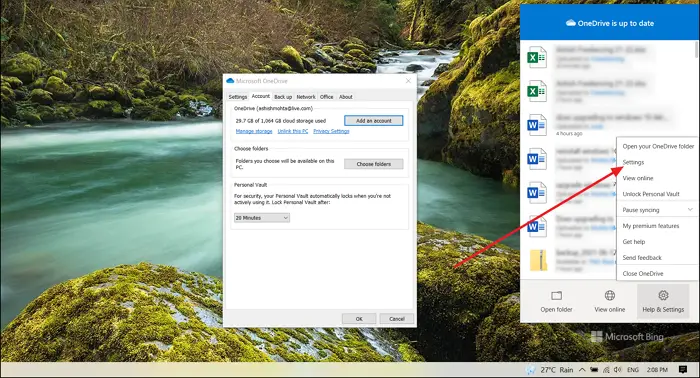Open the Office tab
The width and height of the screenshot is (700, 378).
326,97
